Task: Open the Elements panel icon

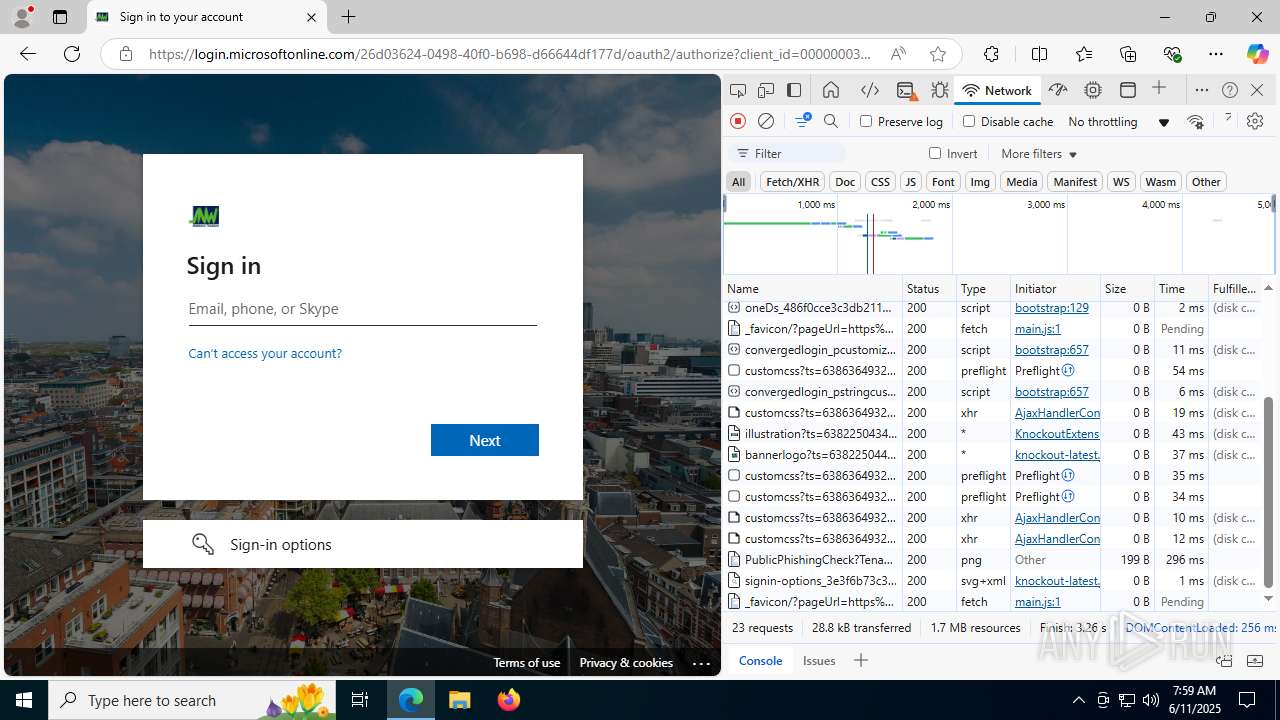Action: (x=870, y=90)
